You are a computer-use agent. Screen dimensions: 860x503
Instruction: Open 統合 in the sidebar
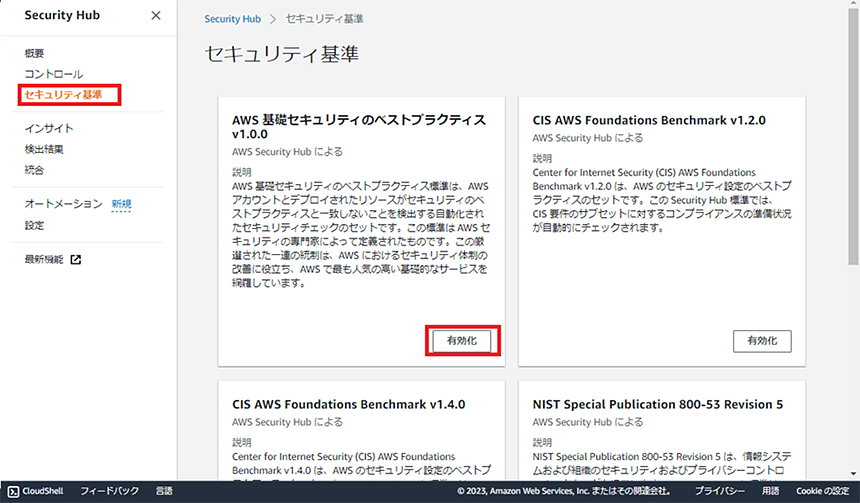coord(34,170)
